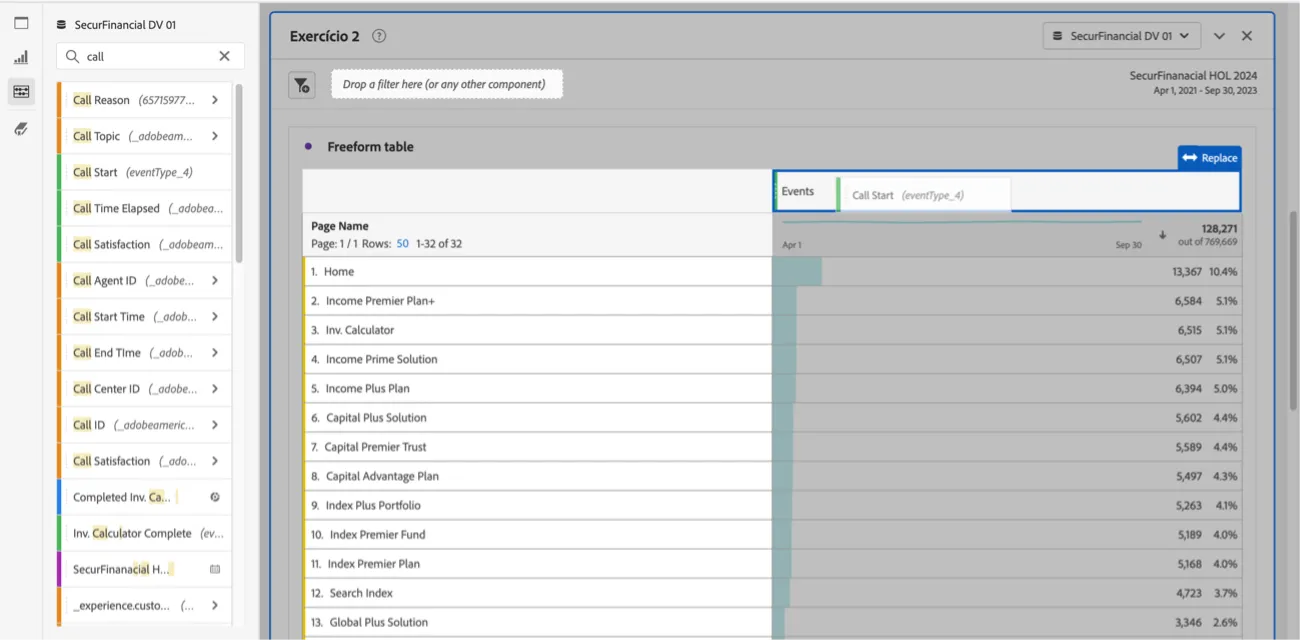Image resolution: width=1304 pixels, height=644 pixels.
Task: Expand the Call Reason dimension
Action: pyautogui.click(x=215, y=100)
